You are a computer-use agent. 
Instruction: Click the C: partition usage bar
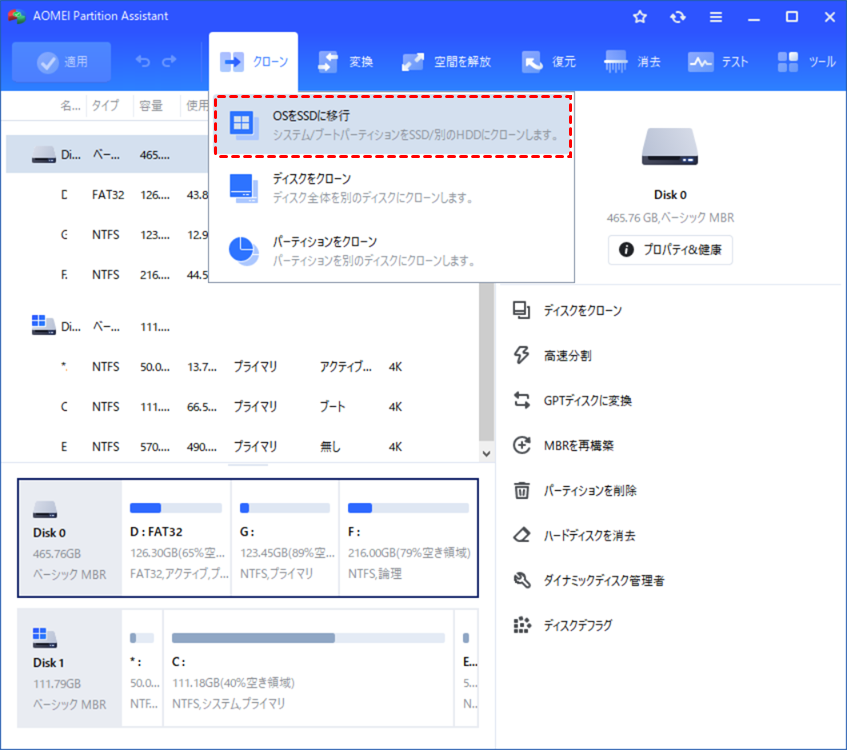[308, 638]
